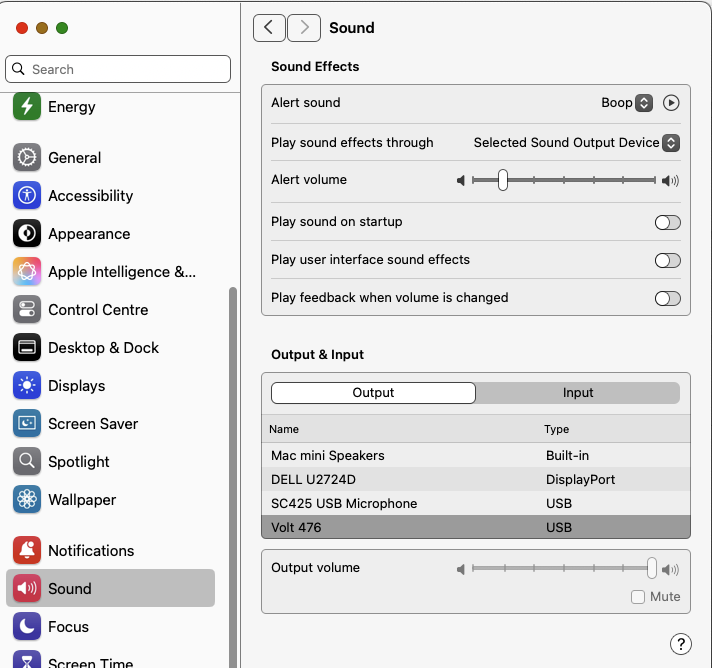The image size is (712, 668).
Task: Click the Displays sun icon
Action: coord(27,386)
